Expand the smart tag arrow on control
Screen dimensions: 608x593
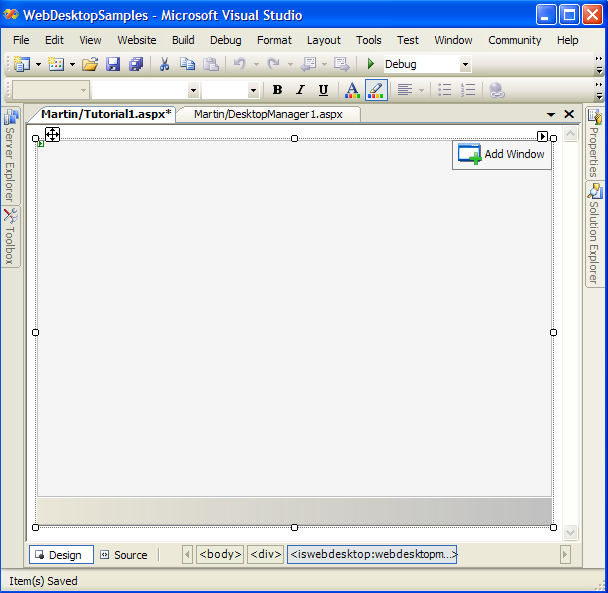[x=542, y=136]
